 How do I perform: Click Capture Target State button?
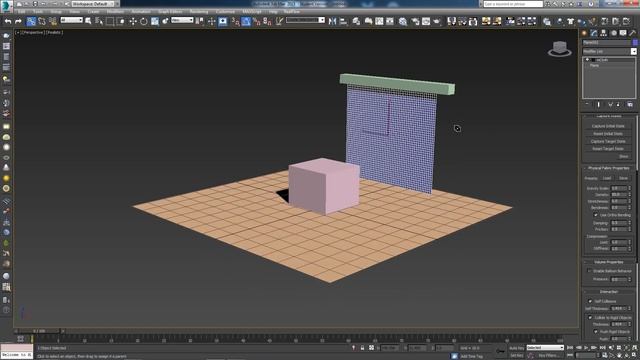click(x=608, y=141)
